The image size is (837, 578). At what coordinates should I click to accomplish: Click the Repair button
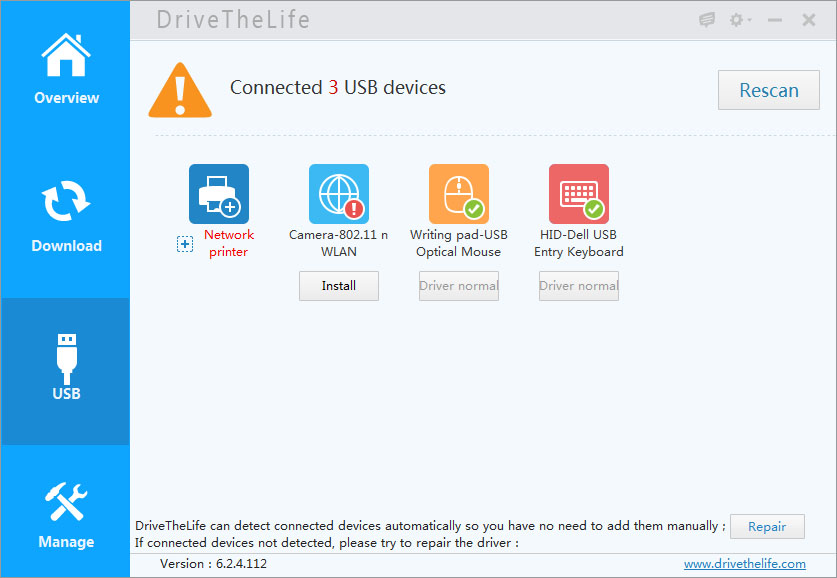(767, 527)
